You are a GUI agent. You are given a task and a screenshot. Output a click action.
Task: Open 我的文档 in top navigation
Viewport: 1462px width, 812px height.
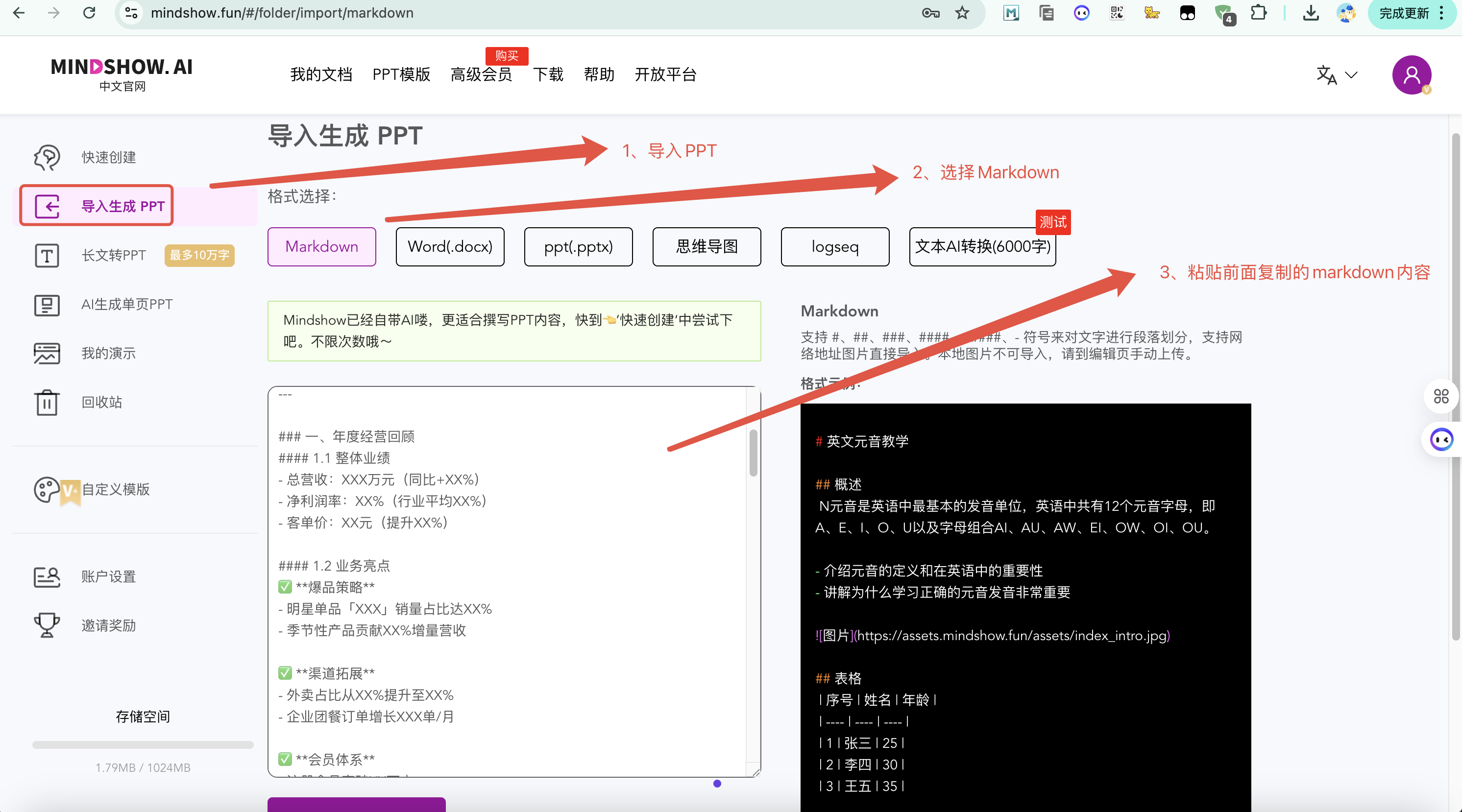point(320,74)
